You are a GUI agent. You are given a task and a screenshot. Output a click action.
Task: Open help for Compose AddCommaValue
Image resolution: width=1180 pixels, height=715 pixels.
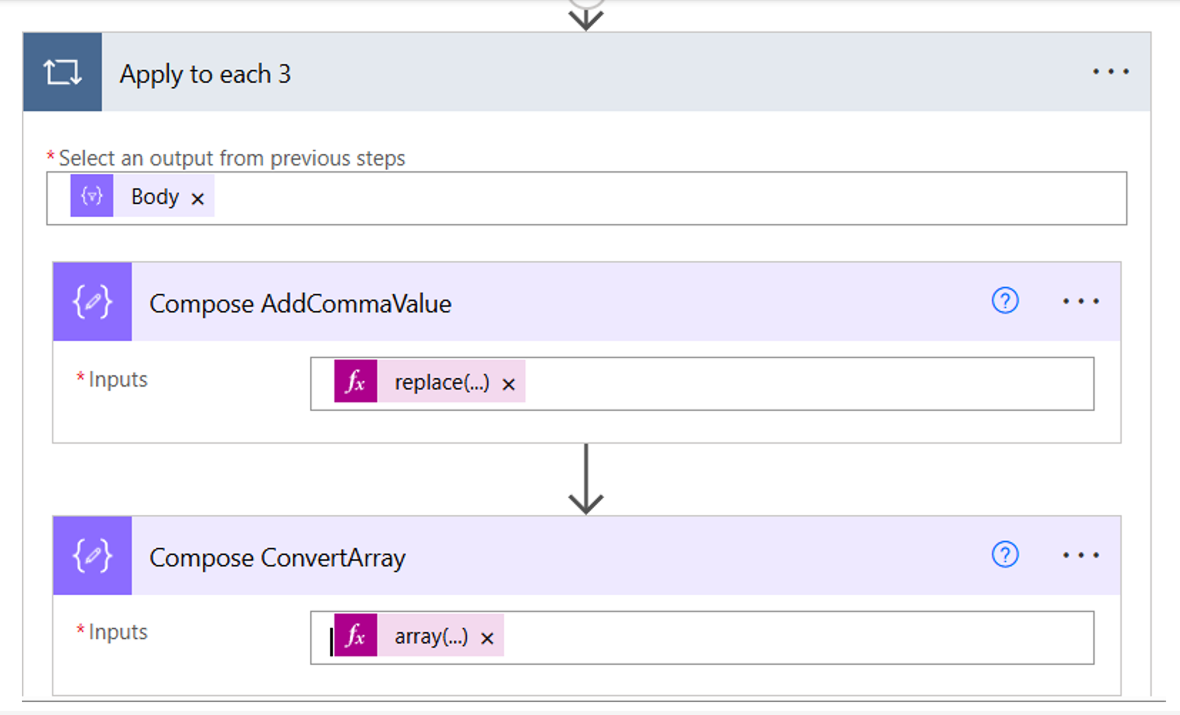[x=1004, y=300]
